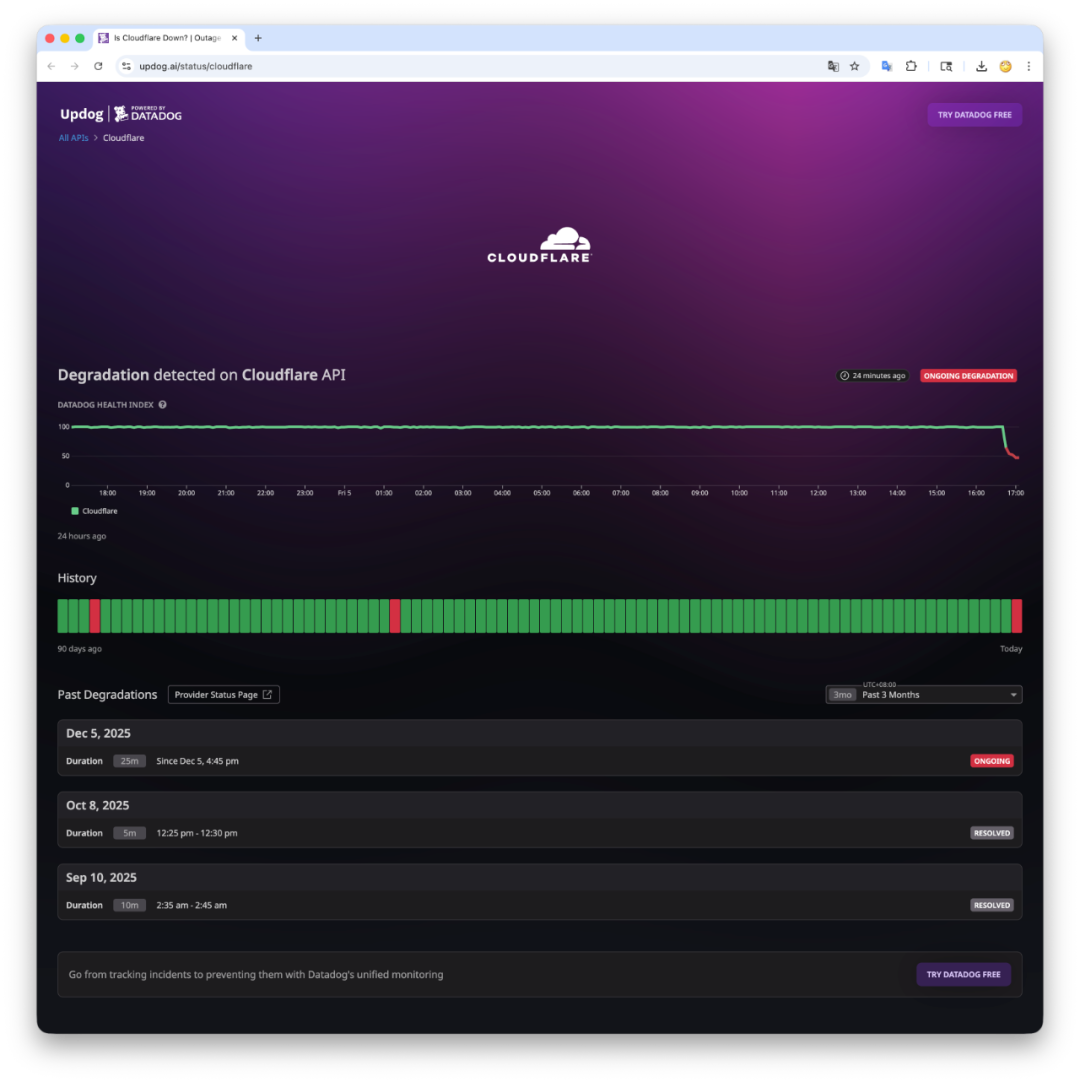Image resolution: width=1080 pixels, height=1082 pixels.
Task: Click the 'Resolved' badge on Oct 8 row
Action: pos(992,834)
